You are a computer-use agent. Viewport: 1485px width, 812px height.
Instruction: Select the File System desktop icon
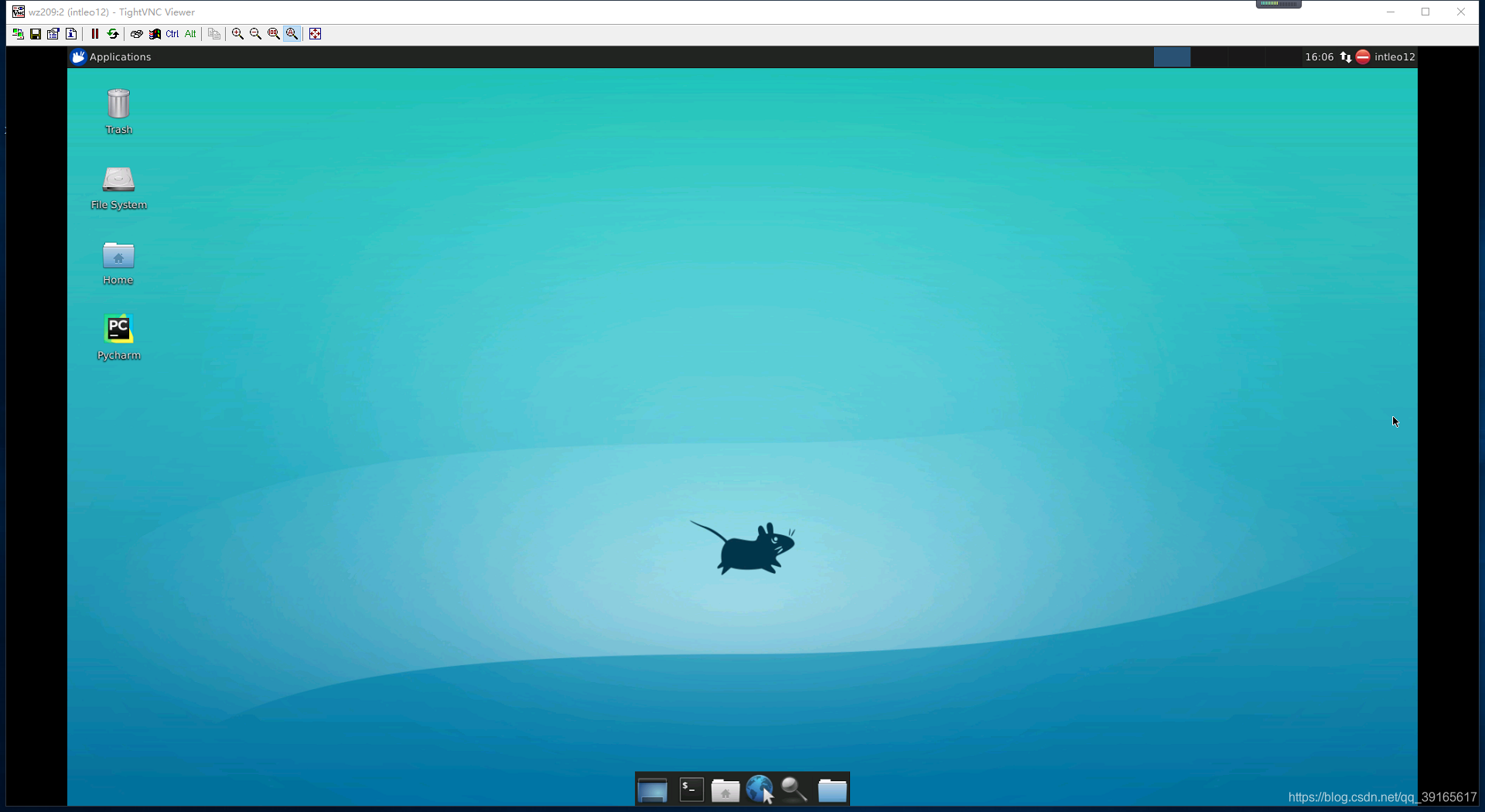[x=119, y=188]
